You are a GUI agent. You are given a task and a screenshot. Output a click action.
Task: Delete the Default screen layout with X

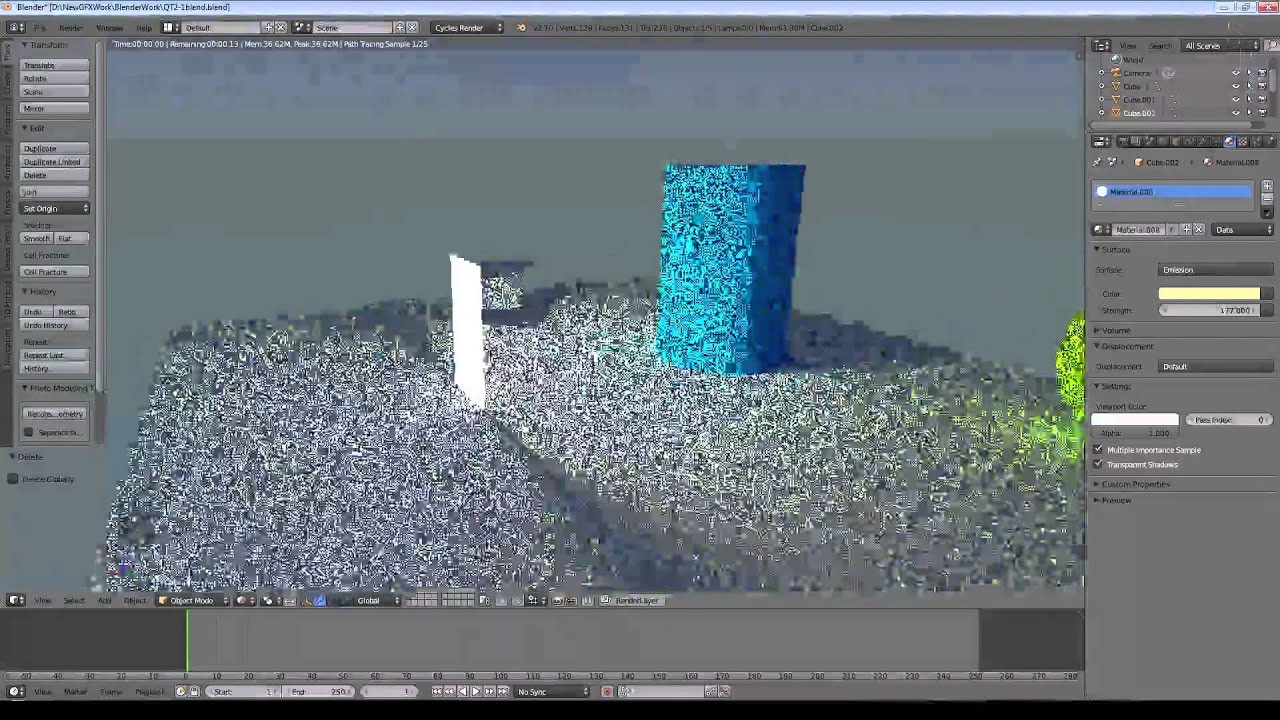pos(280,28)
